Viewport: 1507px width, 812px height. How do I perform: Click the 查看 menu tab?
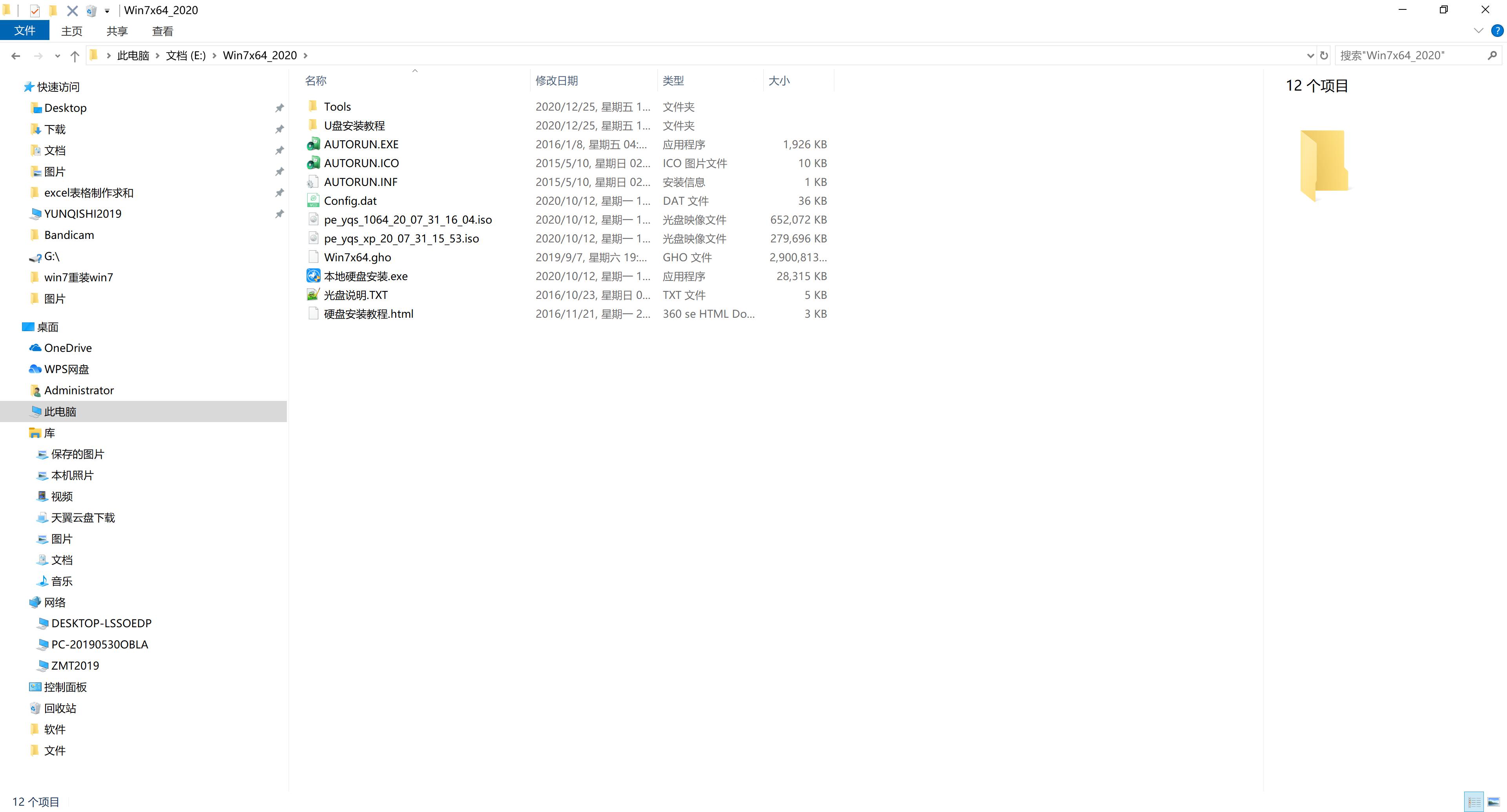click(x=163, y=31)
